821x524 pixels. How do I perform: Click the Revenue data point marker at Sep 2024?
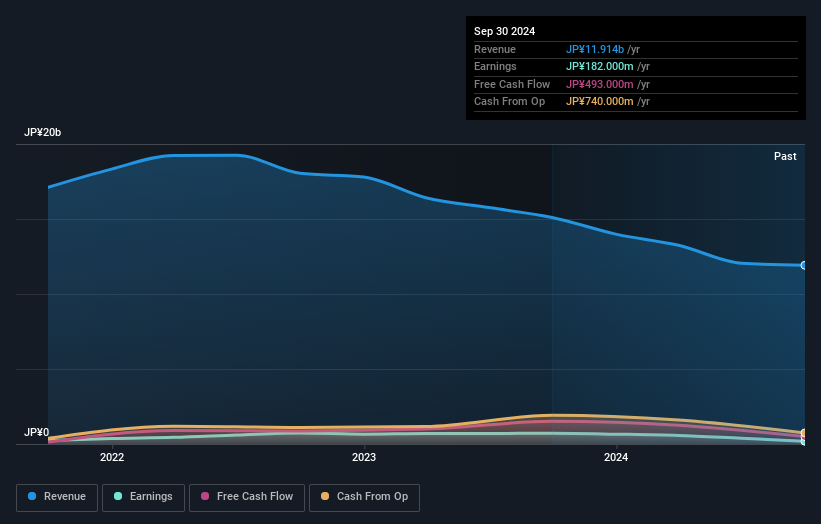click(x=804, y=265)
